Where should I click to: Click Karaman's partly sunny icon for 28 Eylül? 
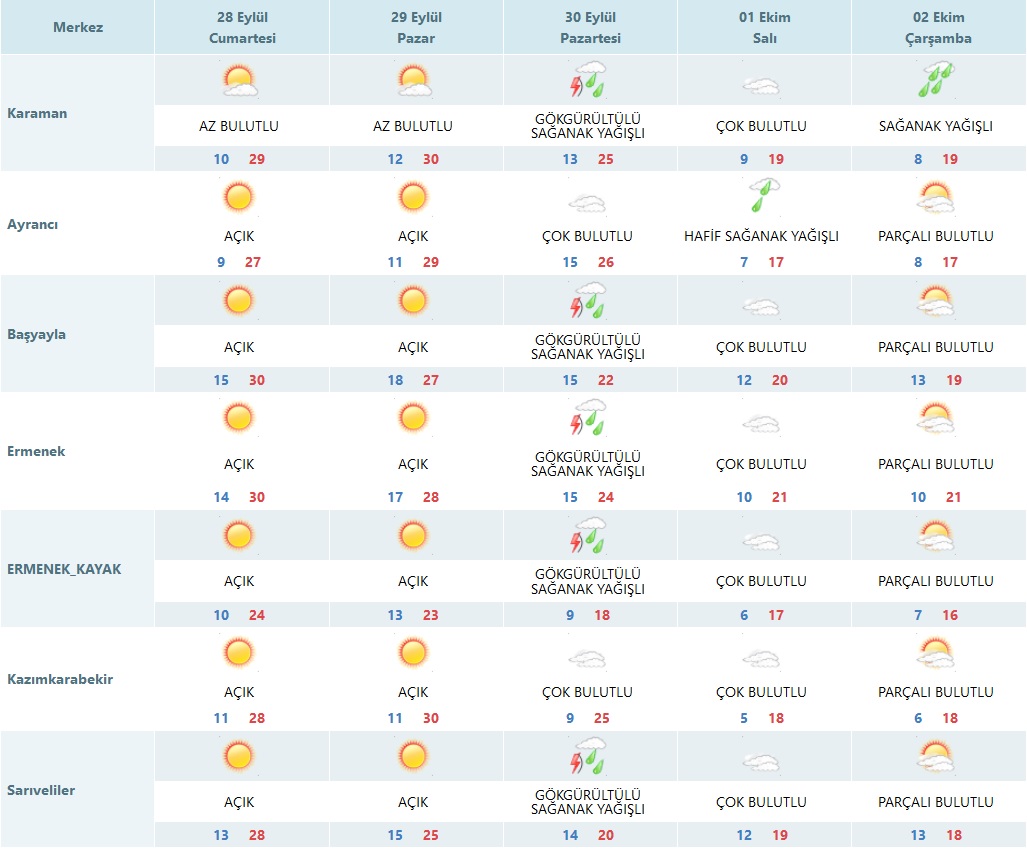tap(239, 81)
